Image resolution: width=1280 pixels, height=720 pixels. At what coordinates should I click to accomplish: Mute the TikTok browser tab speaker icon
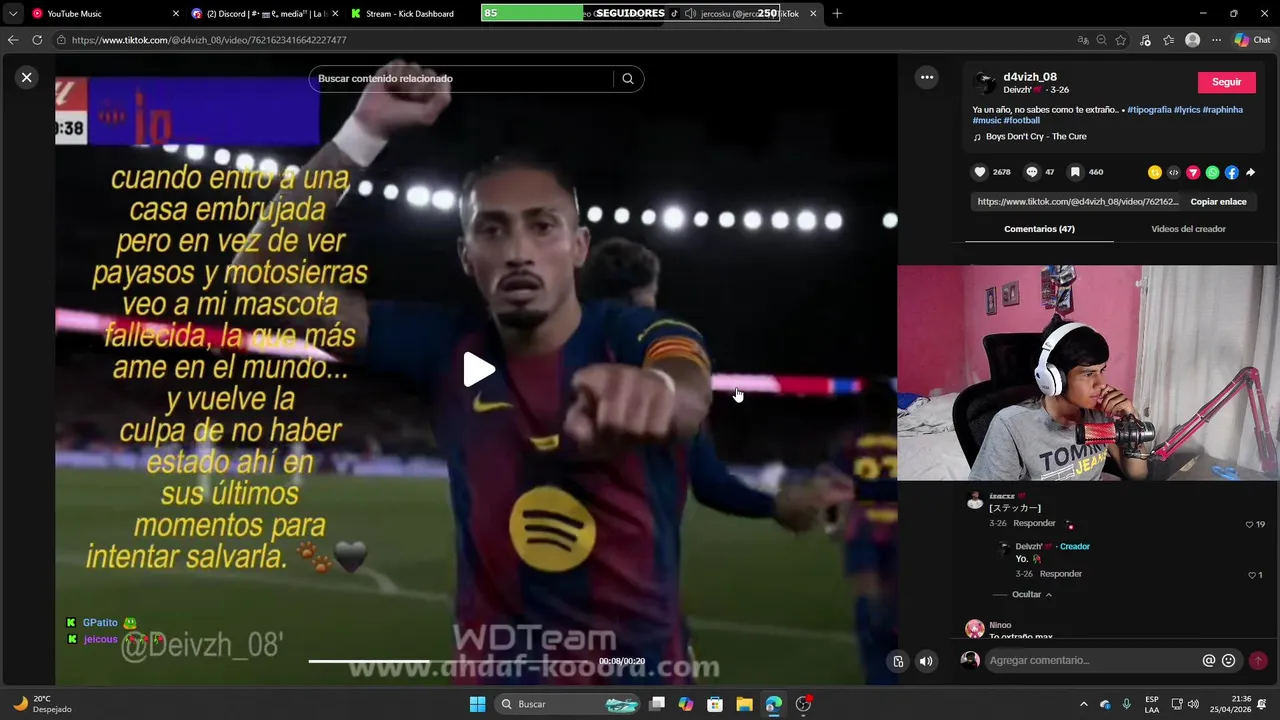pyautogui.click(x=690, y=14)
